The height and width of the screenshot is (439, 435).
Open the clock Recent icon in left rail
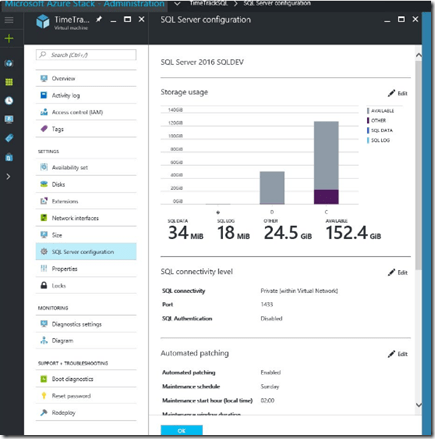9,101
